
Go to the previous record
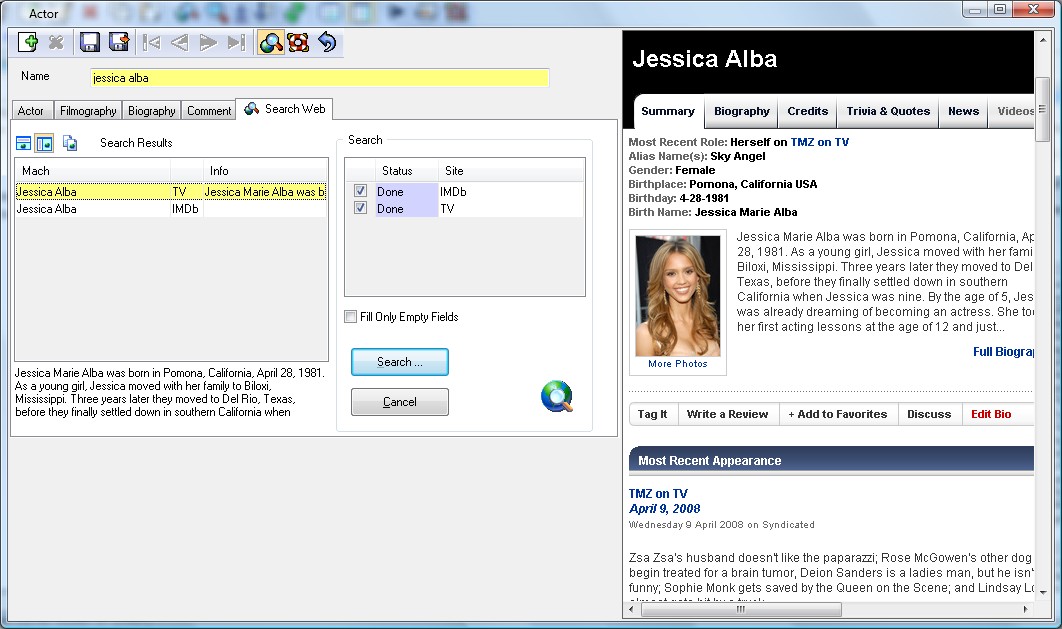point(179,43)
